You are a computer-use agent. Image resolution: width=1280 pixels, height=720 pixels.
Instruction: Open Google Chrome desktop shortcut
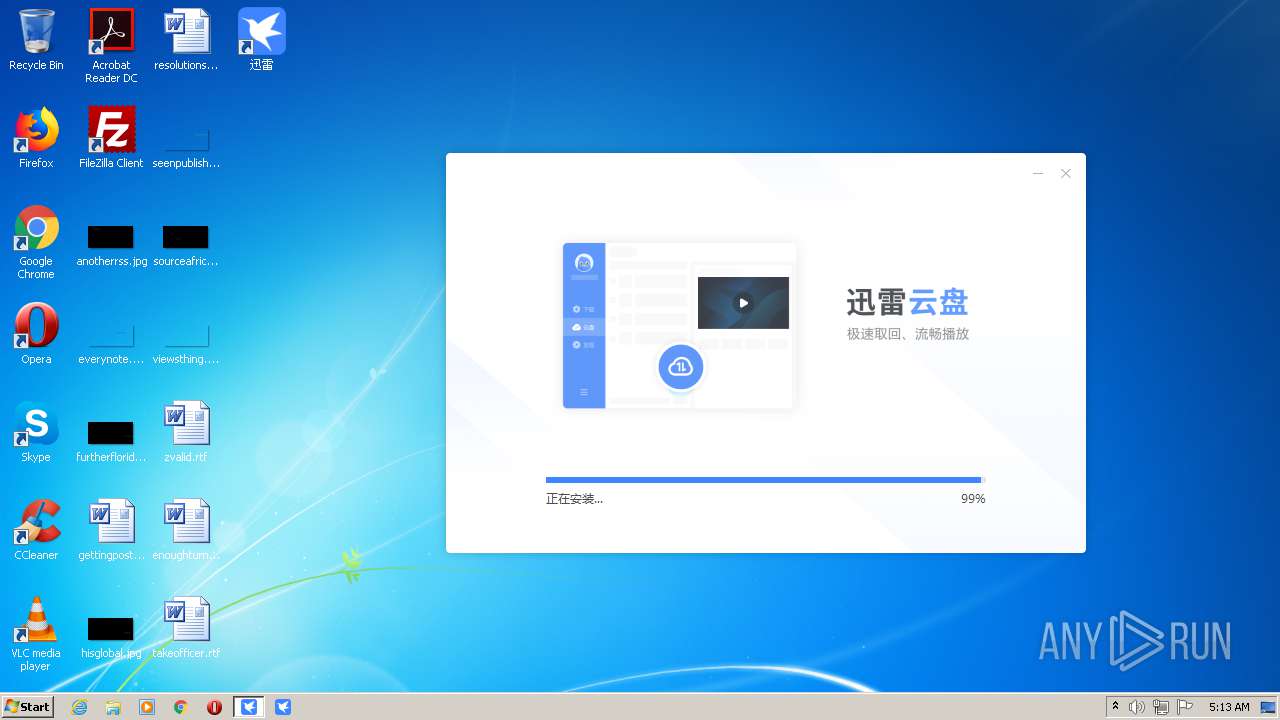[36, 242]
